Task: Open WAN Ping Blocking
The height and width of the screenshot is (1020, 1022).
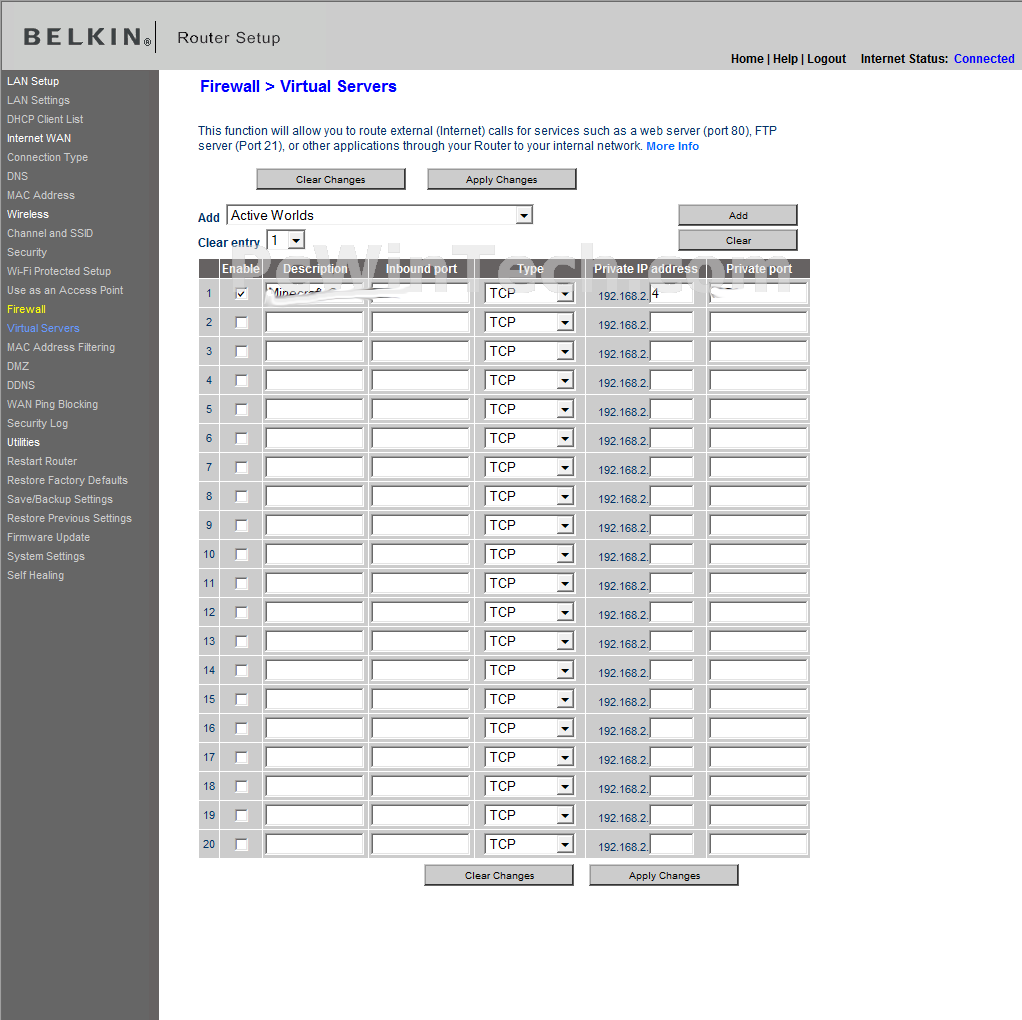Action: click(x=52, y=404)
